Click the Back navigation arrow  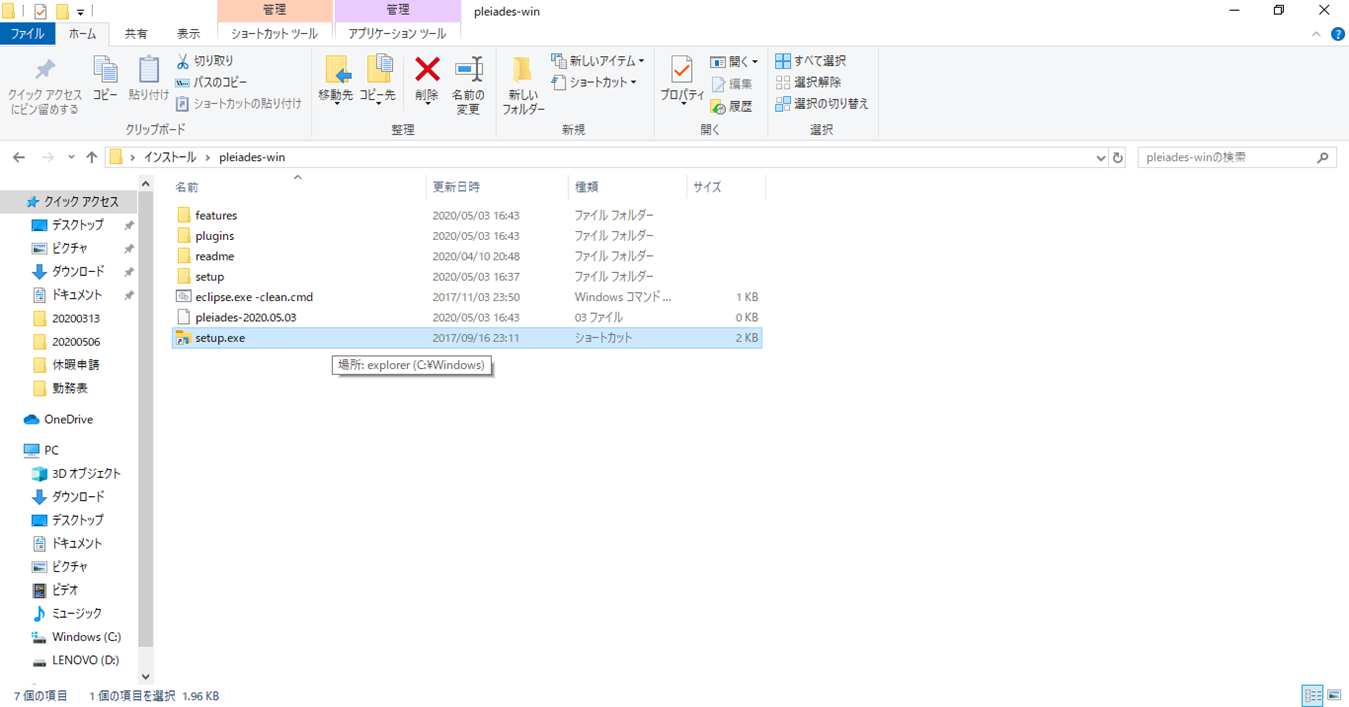[x=19, y=157]
